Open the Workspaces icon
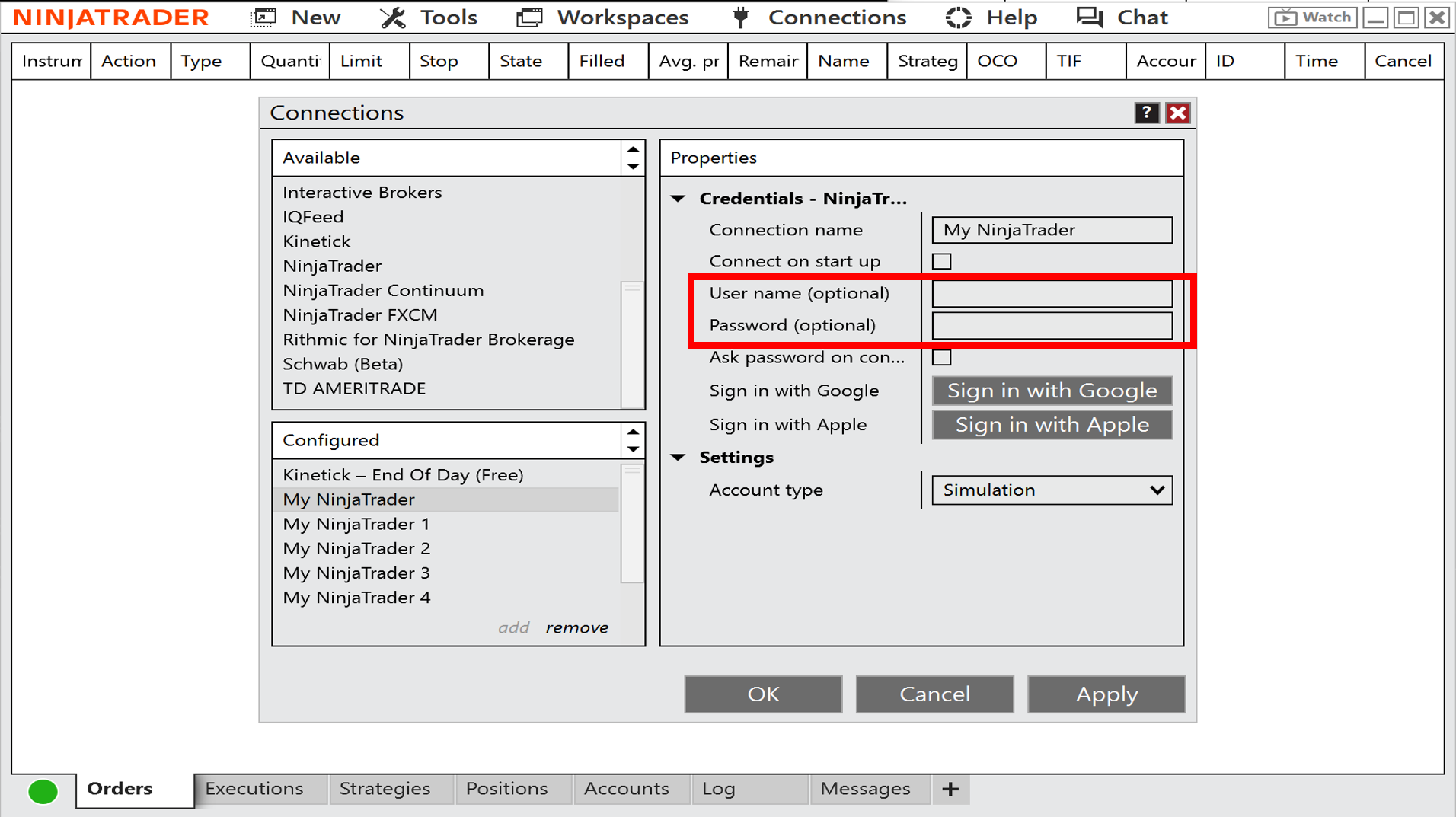Screen dimensions: 1456x817 (528, 17)
